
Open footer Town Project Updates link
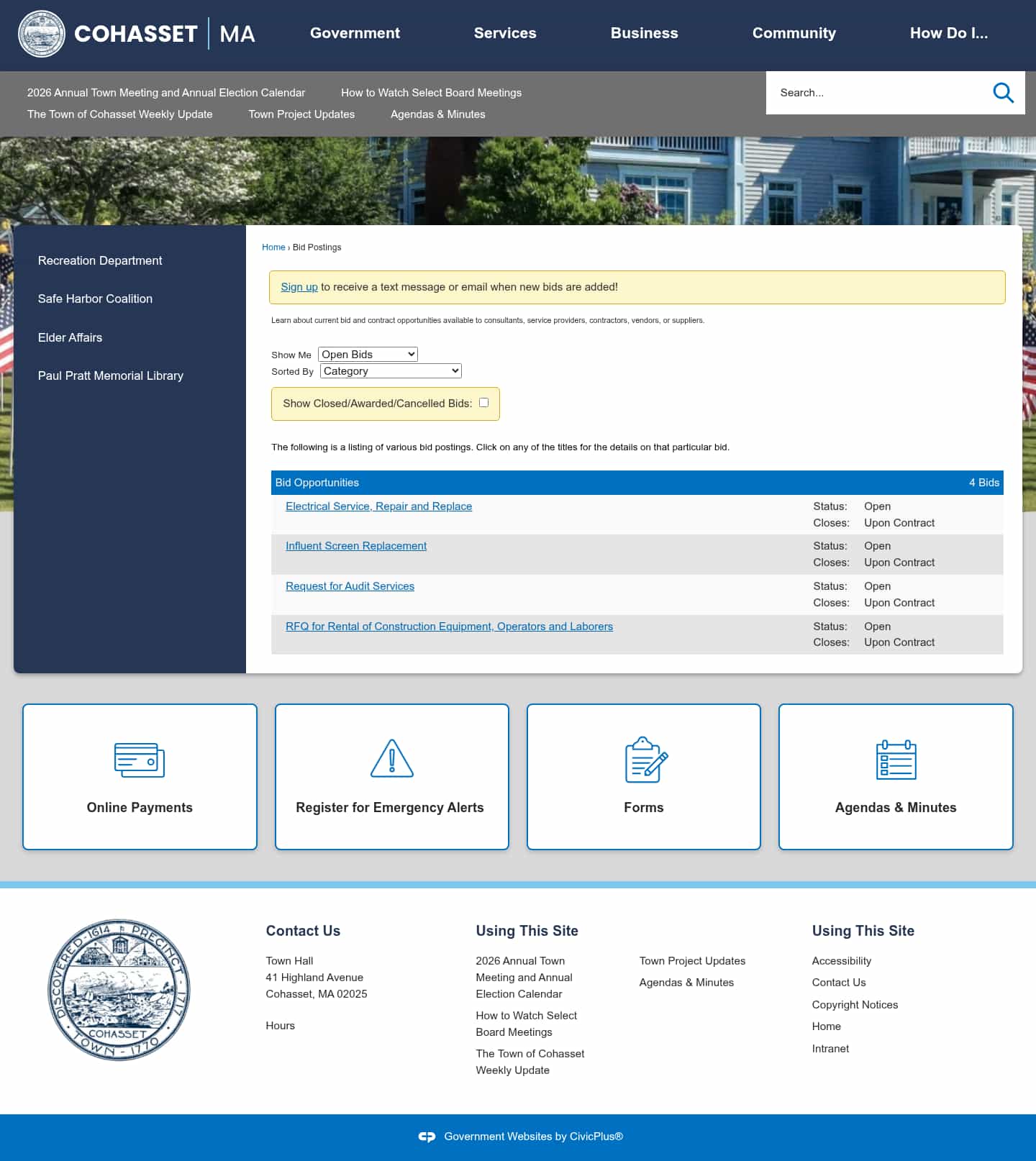[692, 961]
